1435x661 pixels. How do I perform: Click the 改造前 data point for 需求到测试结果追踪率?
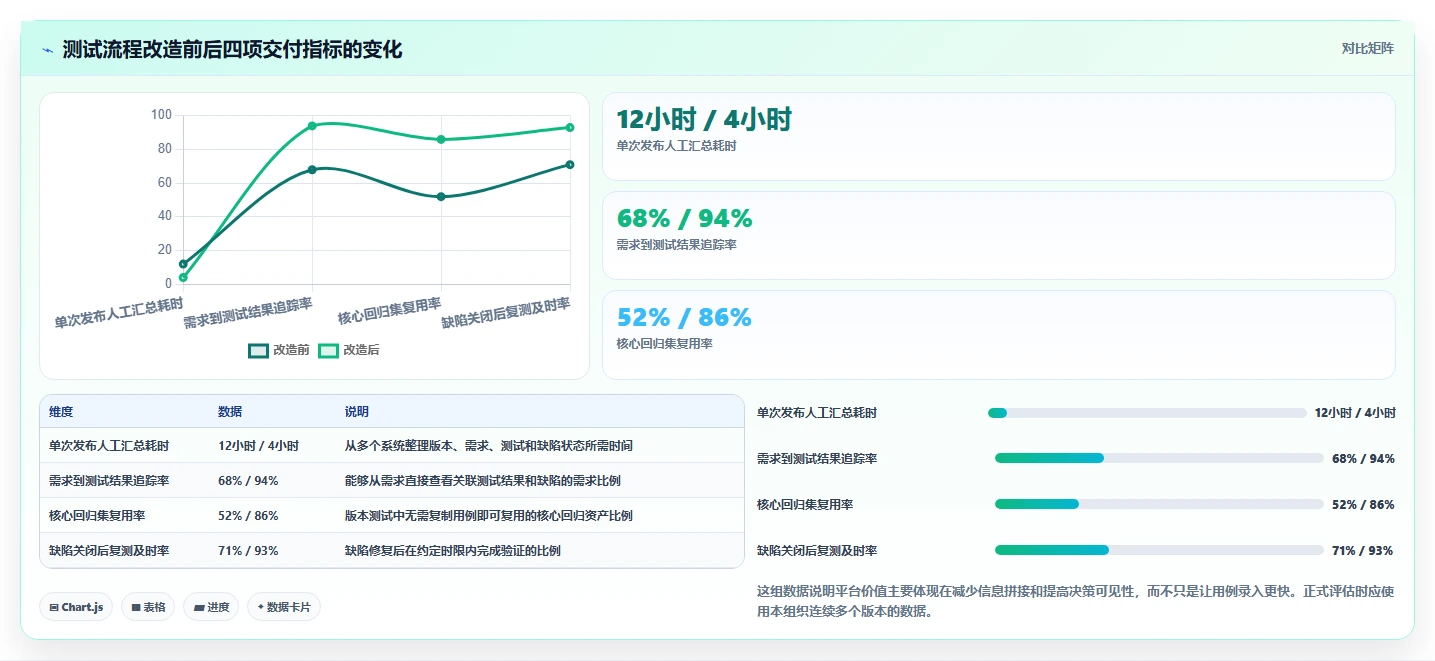point(312,170)
